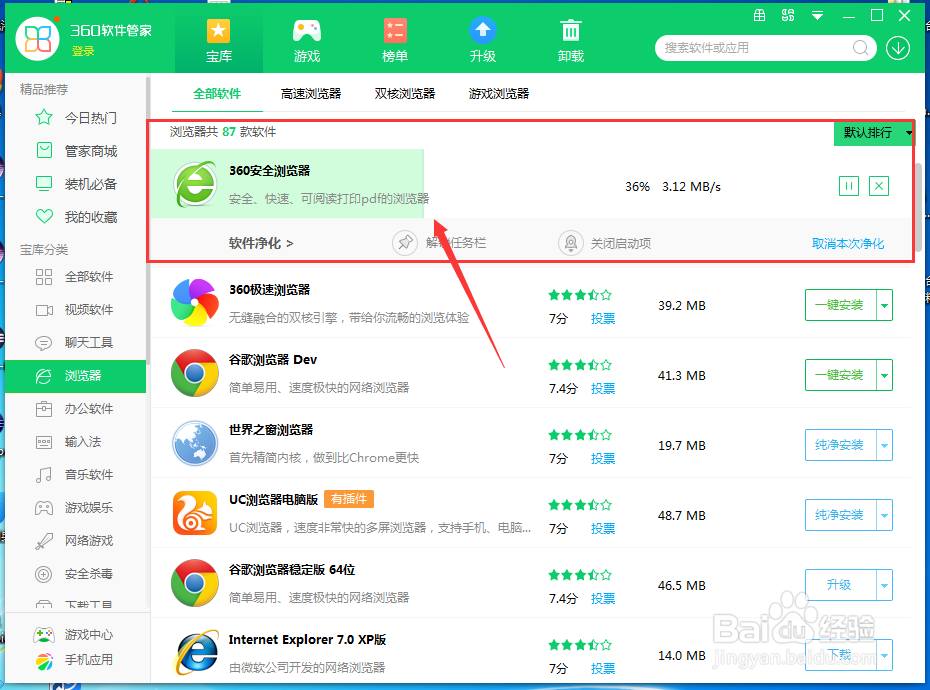Select 视频软件 category
The height and width of the screenshot is (690, 930).
[x=76, y=310]
